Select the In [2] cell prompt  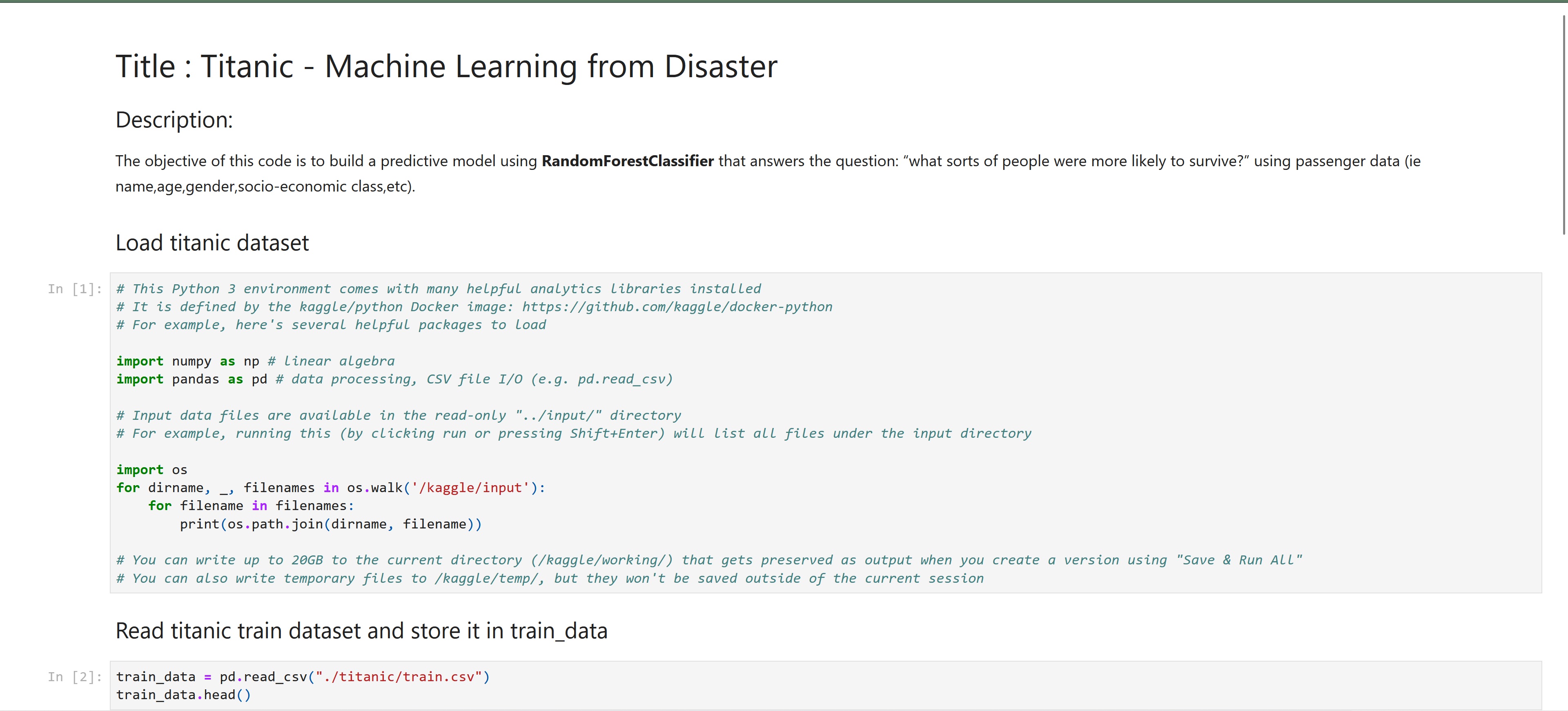coord(74,677)
